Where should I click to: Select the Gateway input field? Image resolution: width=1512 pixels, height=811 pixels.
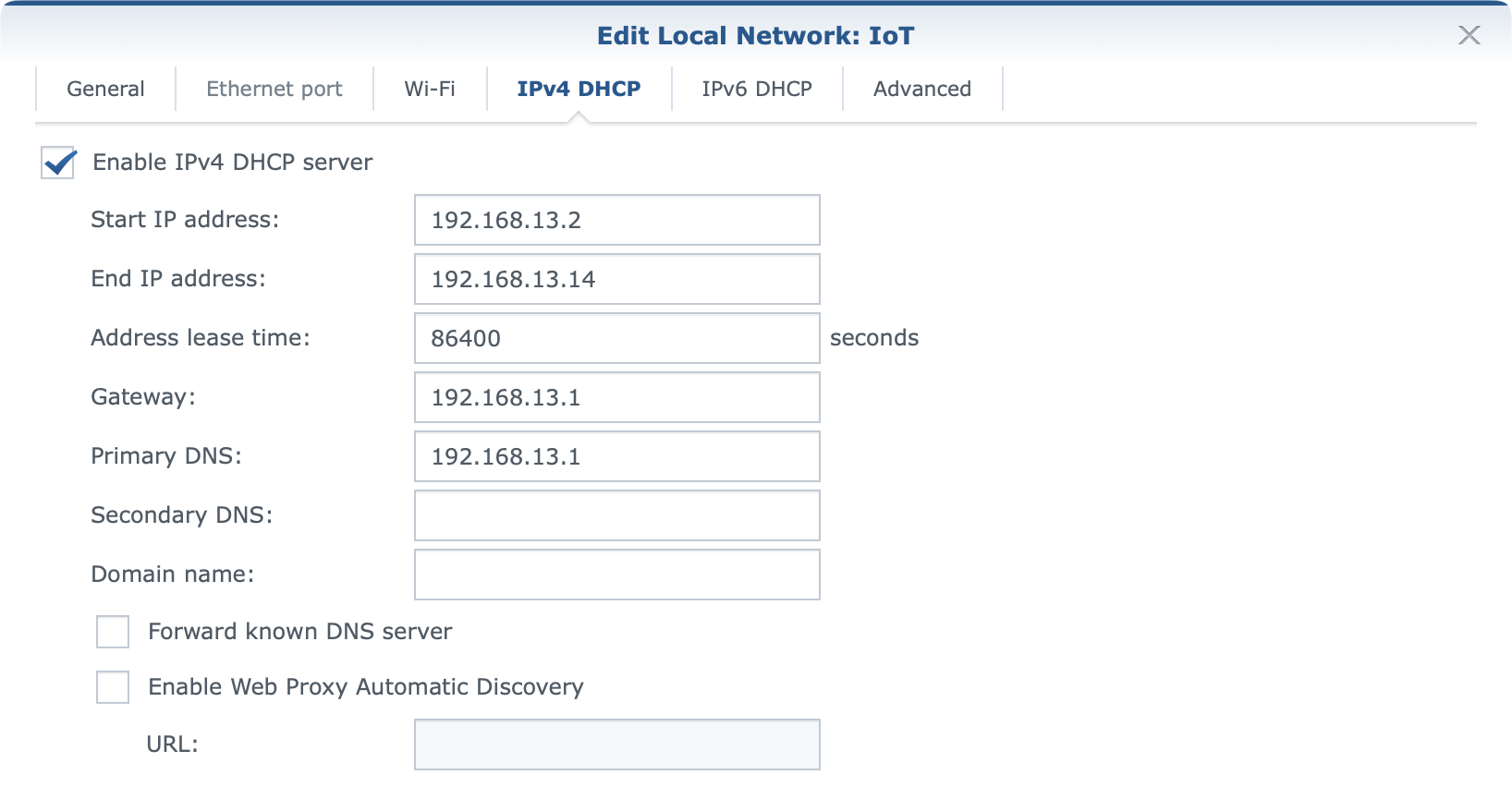point(616,397)
